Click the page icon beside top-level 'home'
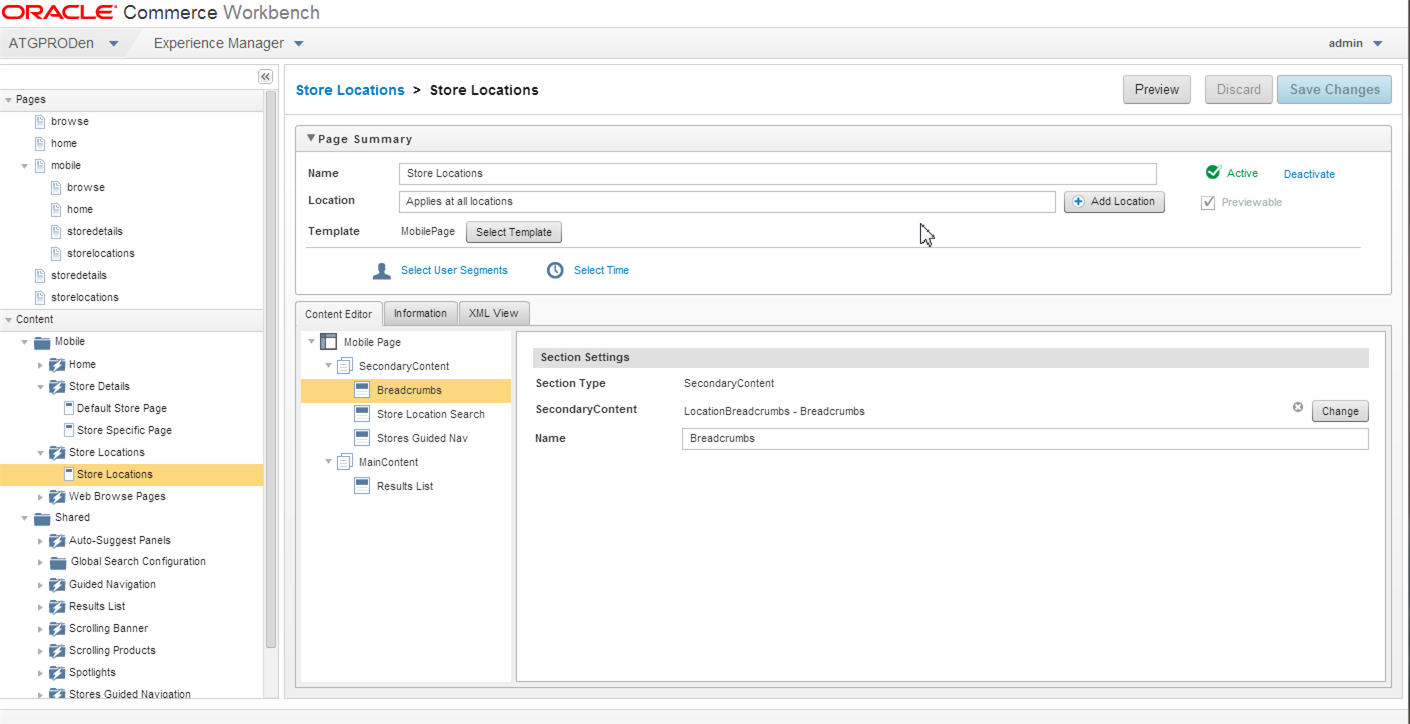 click(40, 143)
